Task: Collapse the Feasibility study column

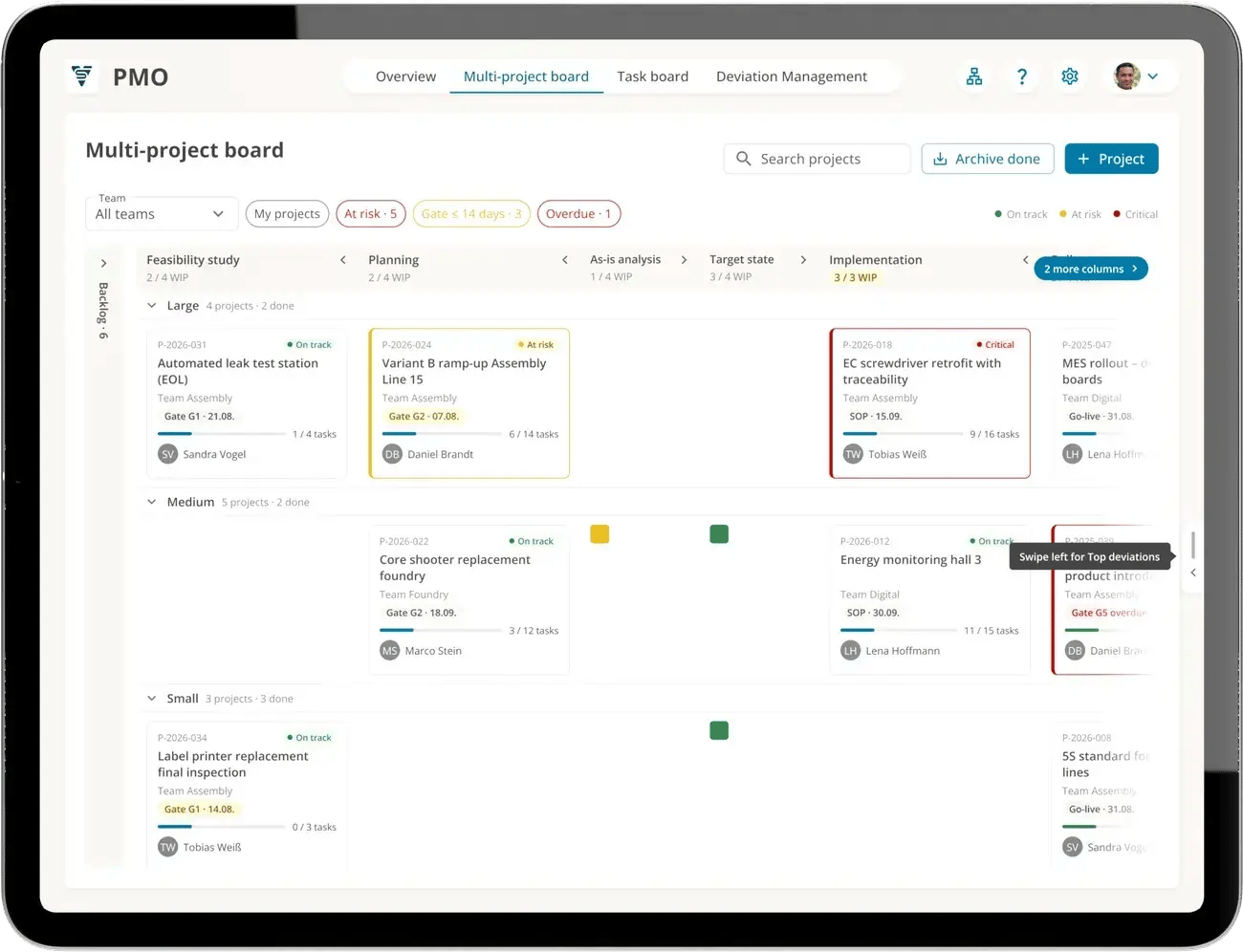Action: point(343,260)
